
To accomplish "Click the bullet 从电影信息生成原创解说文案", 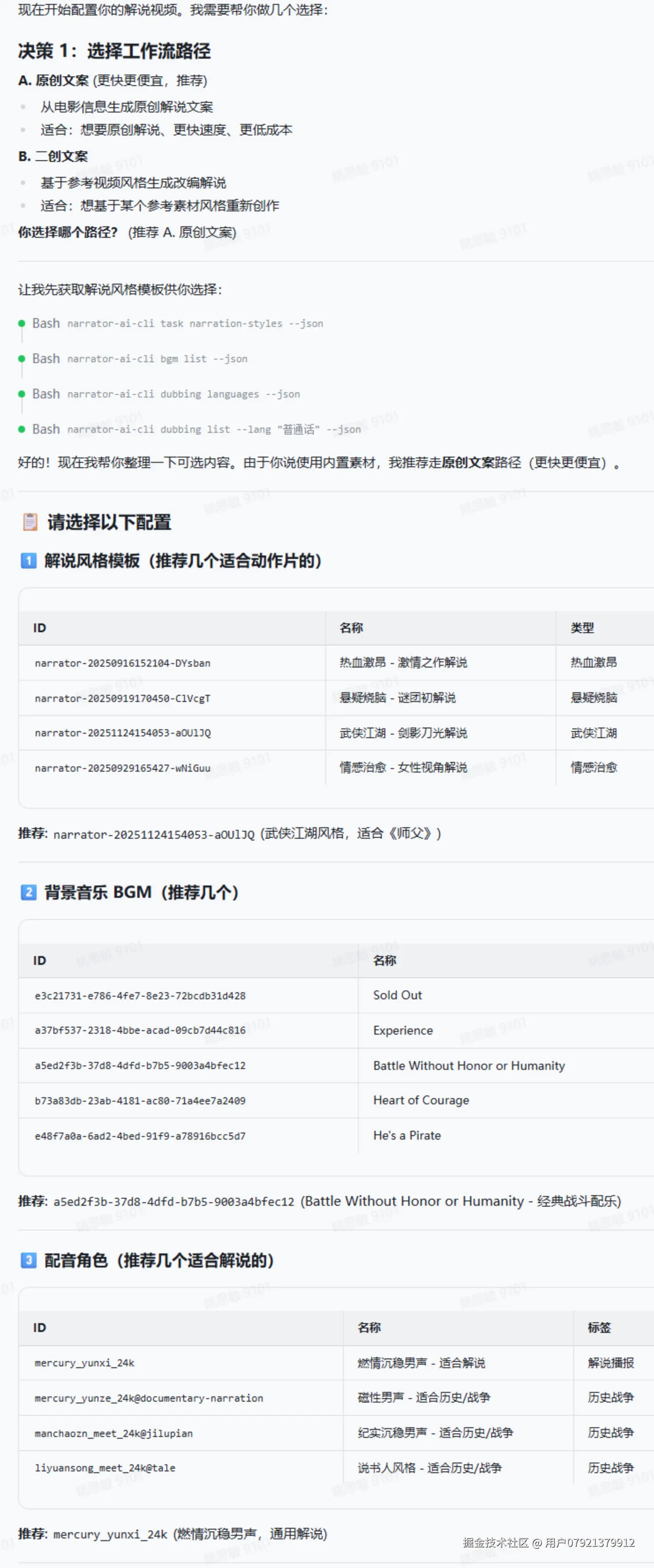I will tap(127, 107).
